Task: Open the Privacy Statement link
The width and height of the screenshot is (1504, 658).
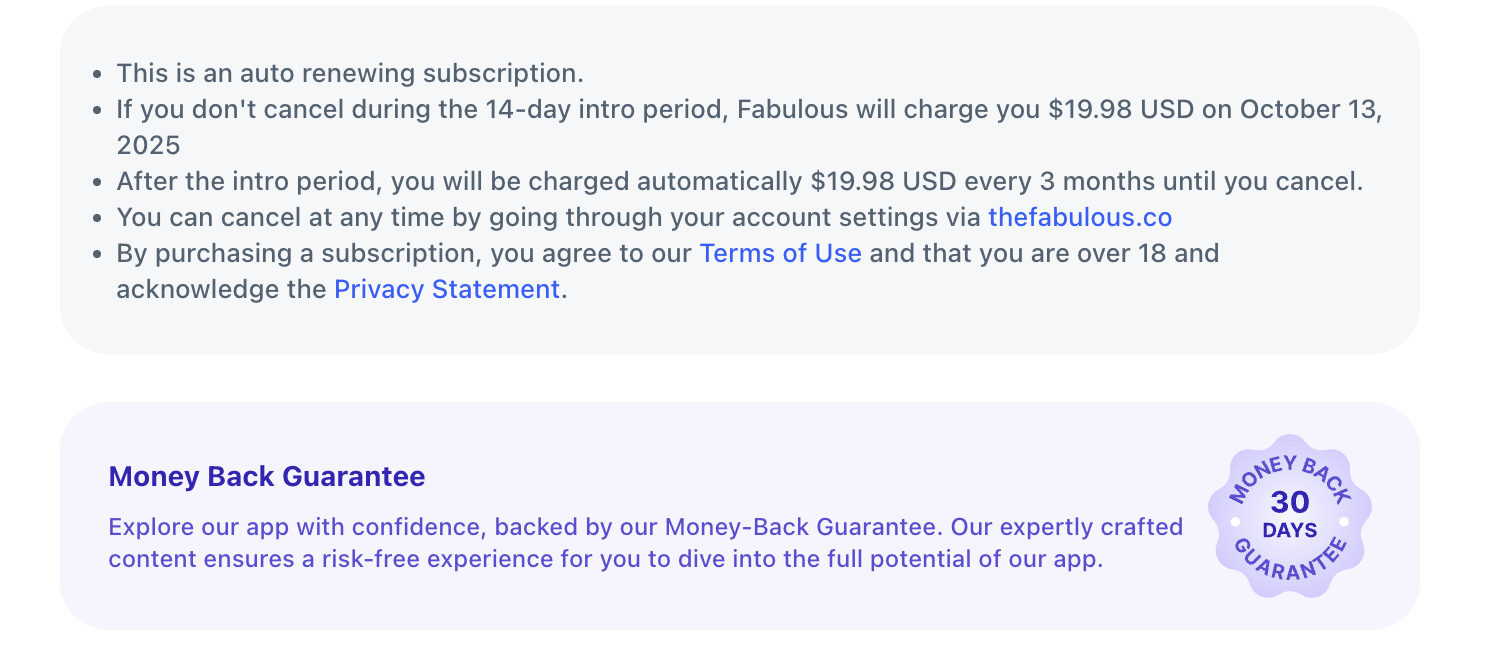Action: (446, 289)
